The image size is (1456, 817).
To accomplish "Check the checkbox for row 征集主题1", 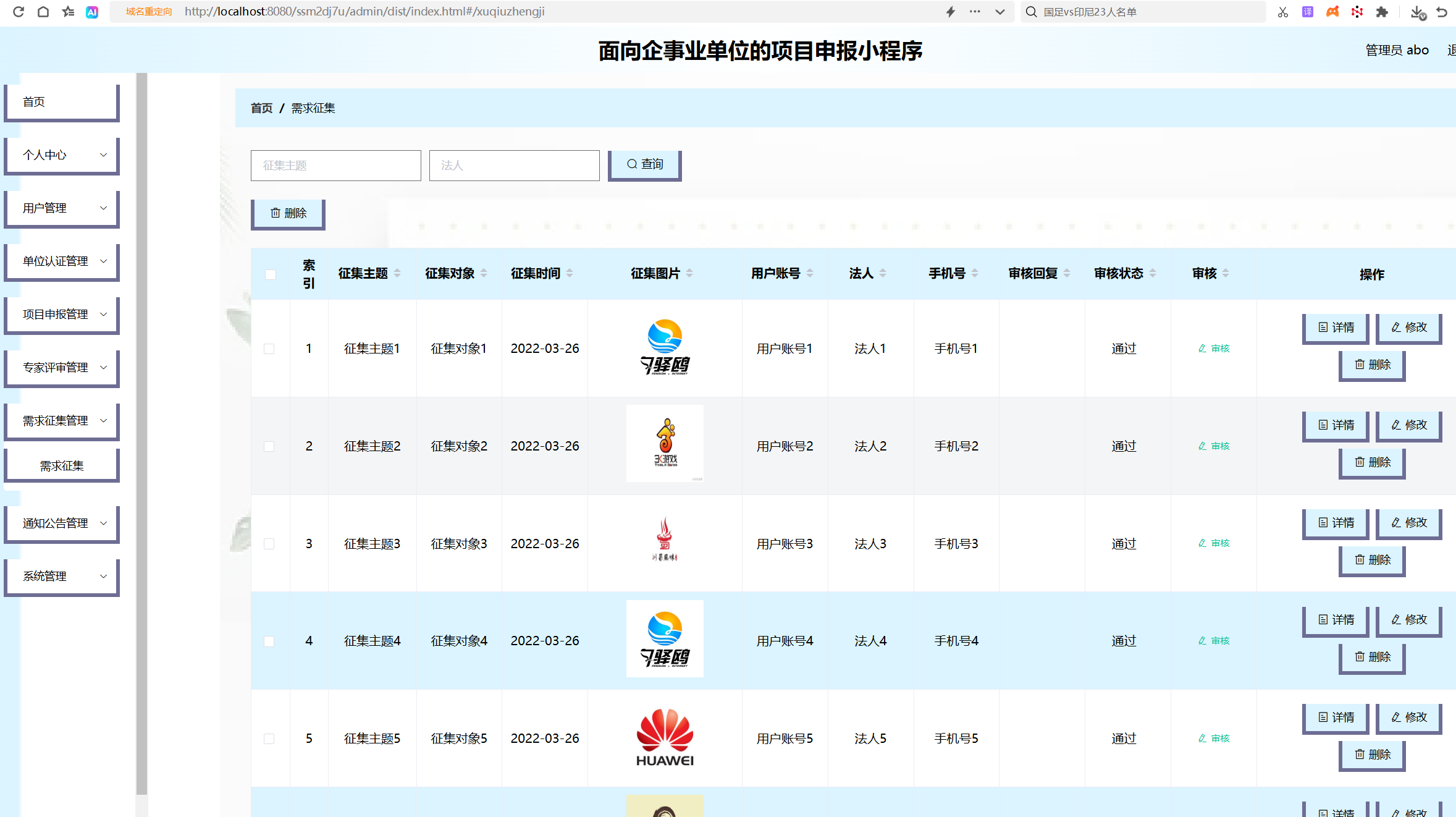I will pyautogui.click(x=269, y=349).
